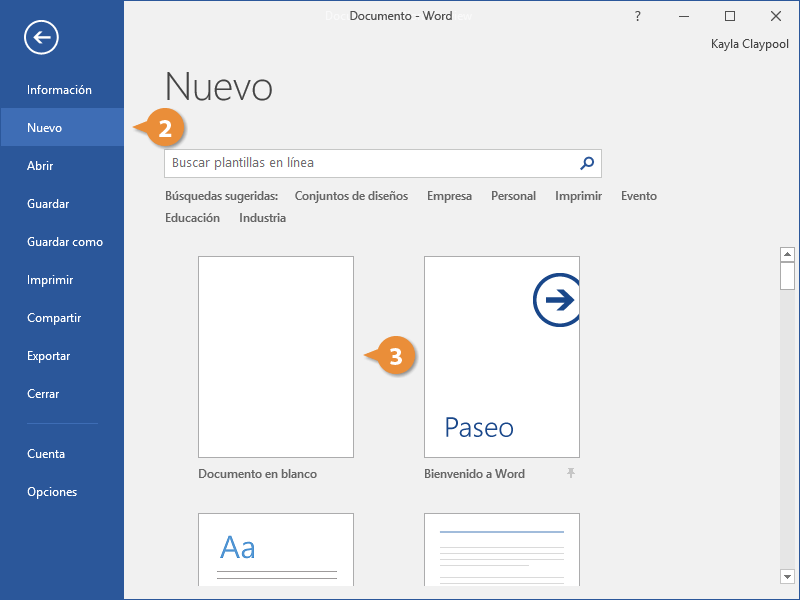Click the magnifier search icon
The image size is (800, 600).
click(587, 163)
